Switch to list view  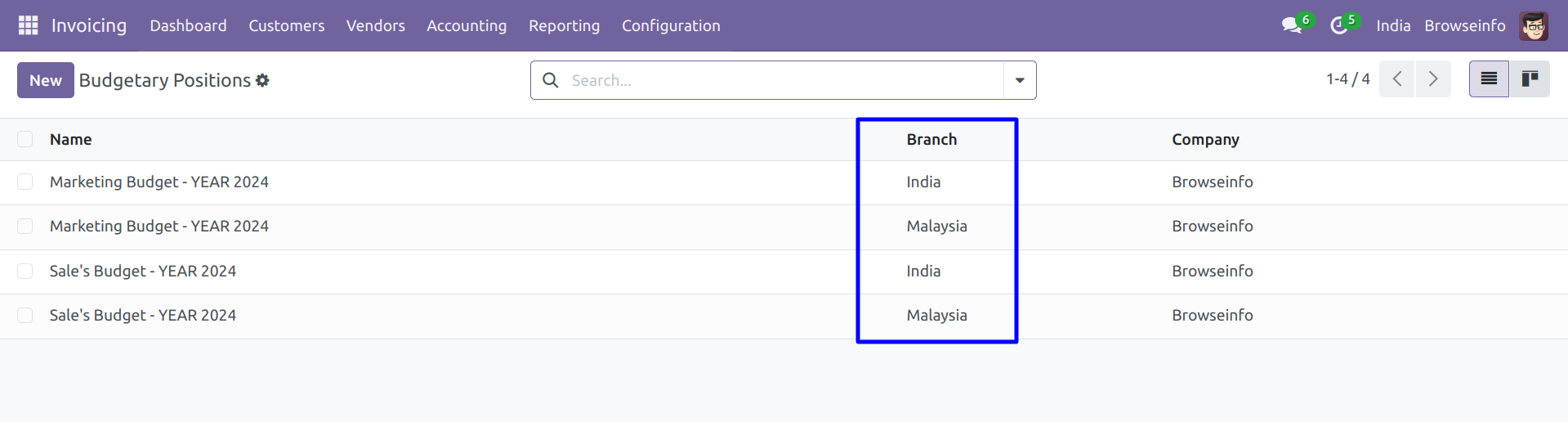coord(1489,79)
